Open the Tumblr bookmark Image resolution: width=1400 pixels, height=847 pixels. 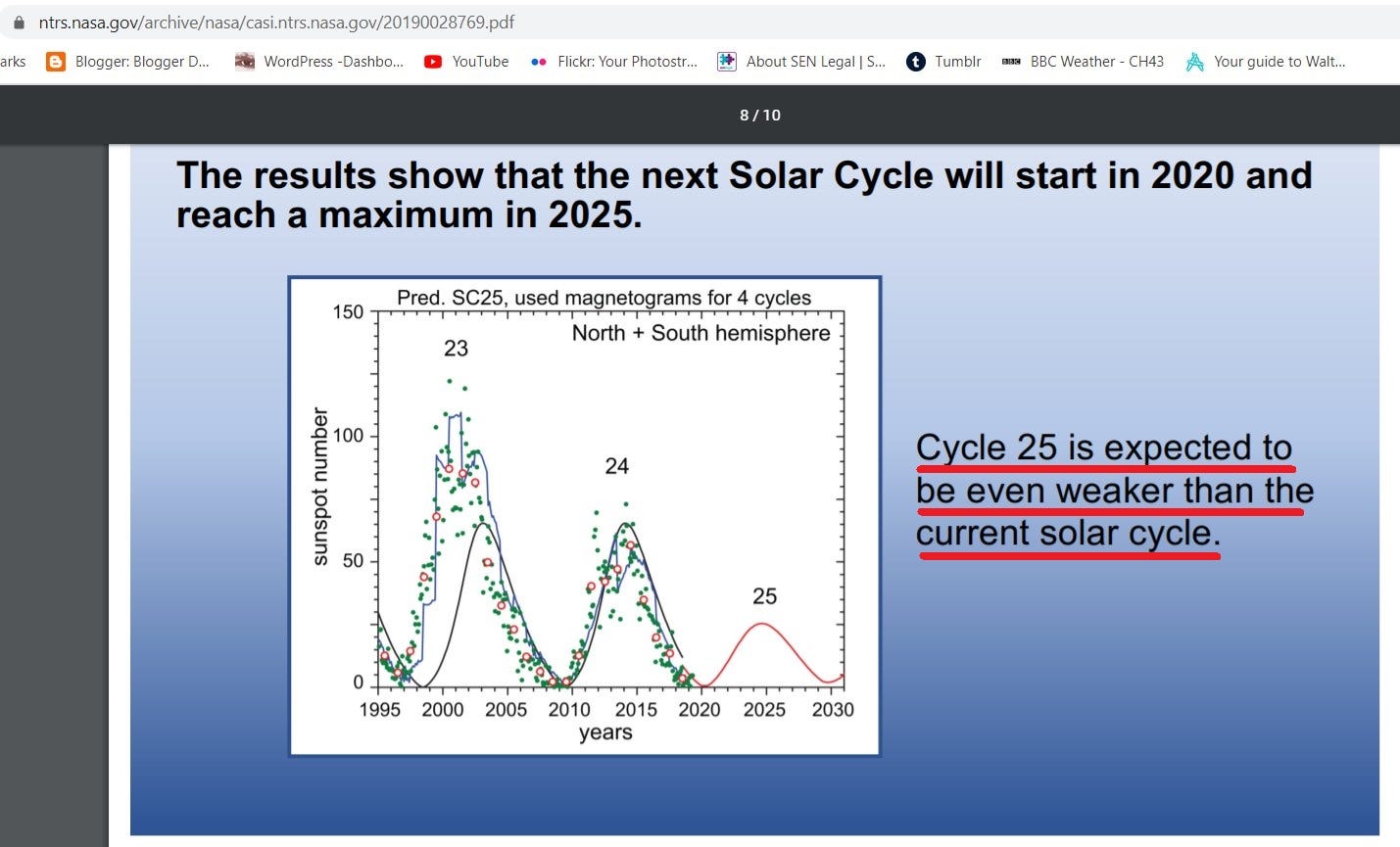click(943, 61)
